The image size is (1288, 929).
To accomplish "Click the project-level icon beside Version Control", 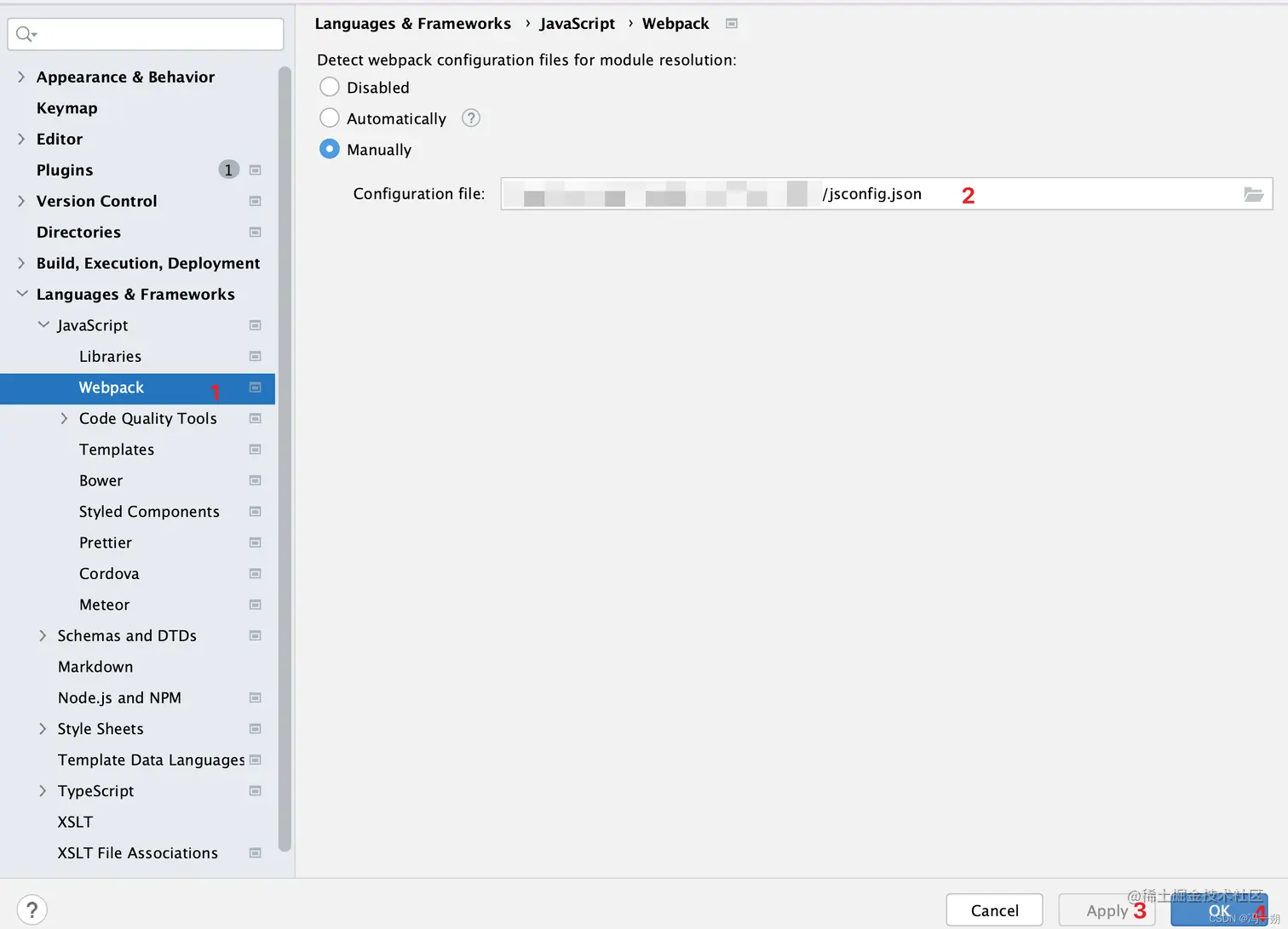I will pyautogui.click(x=255, y=201).
